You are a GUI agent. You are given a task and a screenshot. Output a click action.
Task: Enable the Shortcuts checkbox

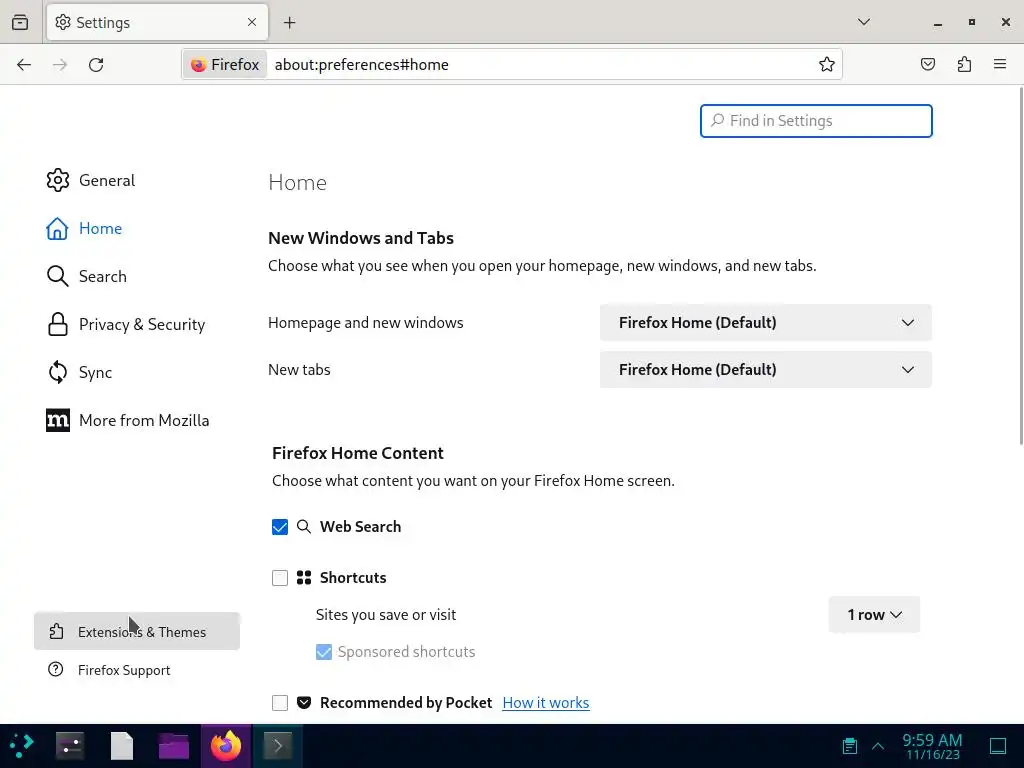[280, 578]
